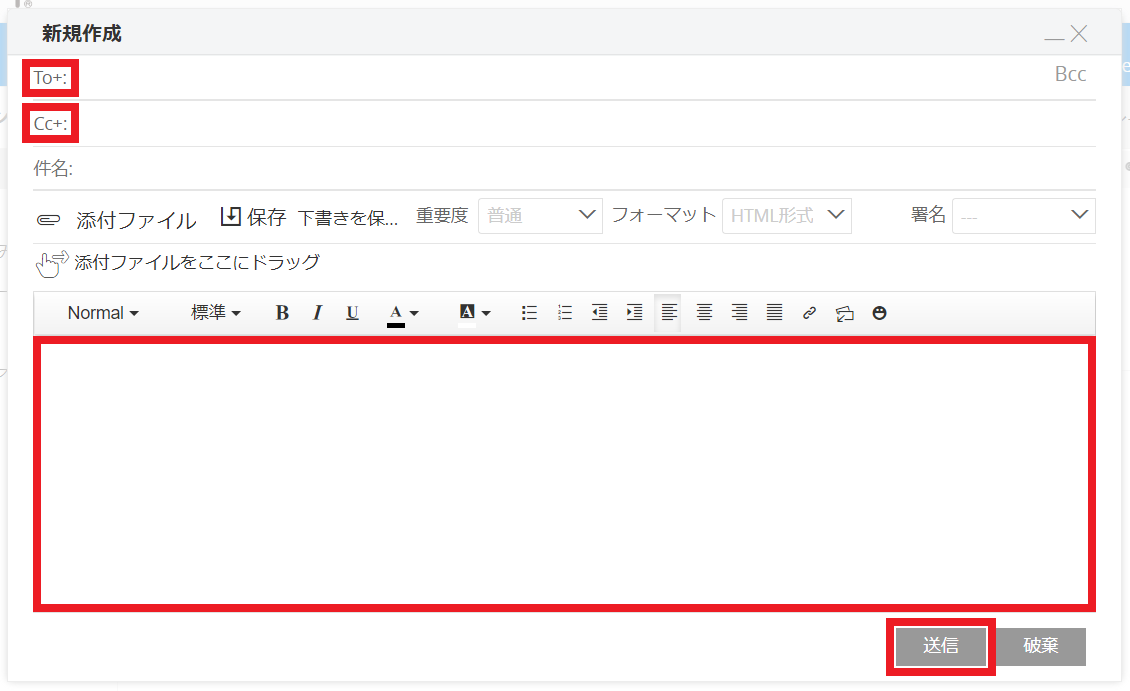Decrease the paragraph indent

pyautogui.click(x=600, y=313)
